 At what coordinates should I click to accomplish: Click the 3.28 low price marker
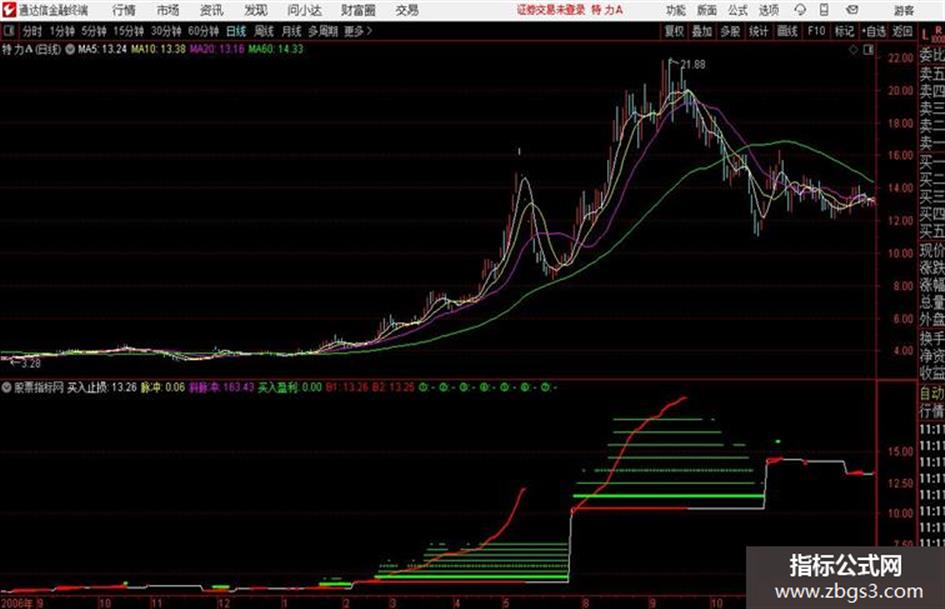[30, 364]
